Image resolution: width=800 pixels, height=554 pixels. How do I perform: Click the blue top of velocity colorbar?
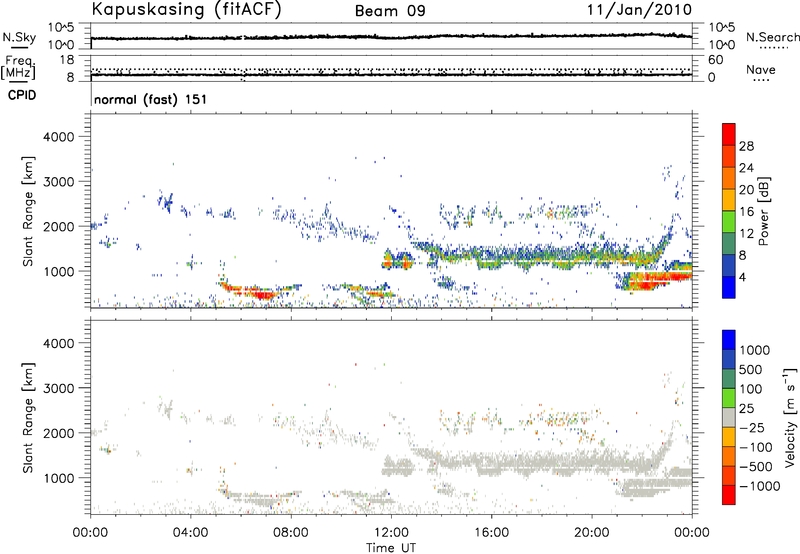point(729,340)
